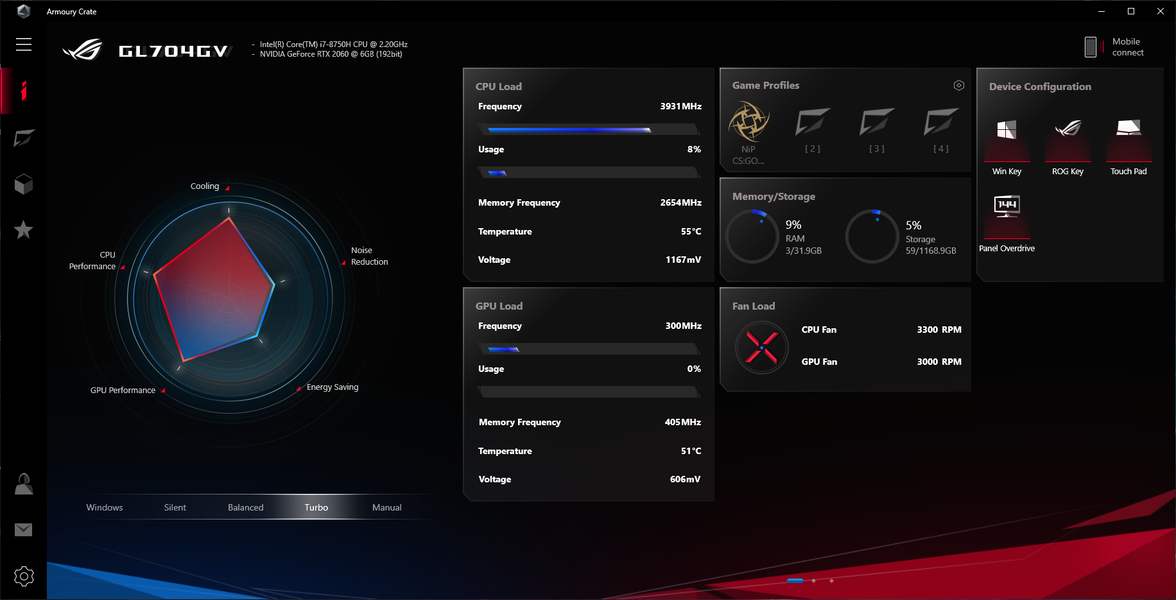Click the Noise Reduction radar label
The height and width of the screenshot is (600, 1176).
click(x=370, y=256)
